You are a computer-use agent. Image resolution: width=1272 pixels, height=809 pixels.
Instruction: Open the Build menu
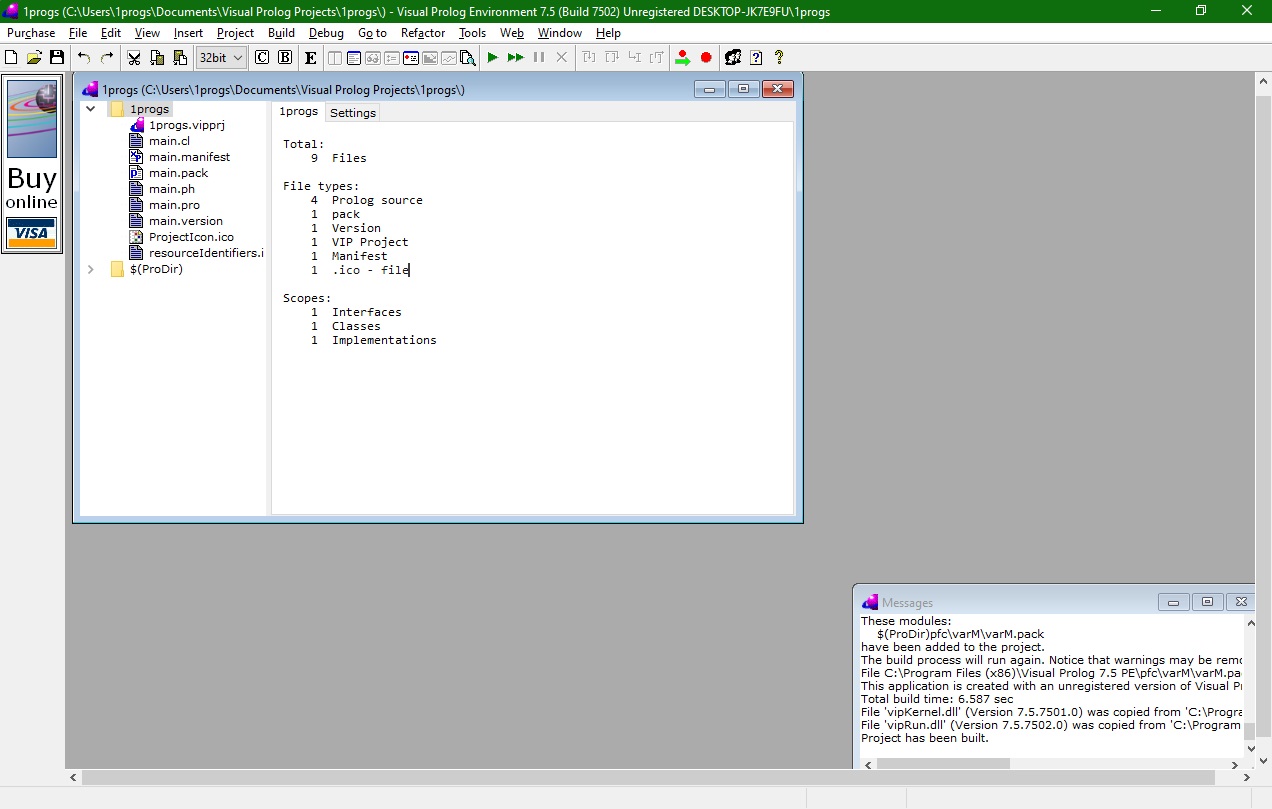282,33
